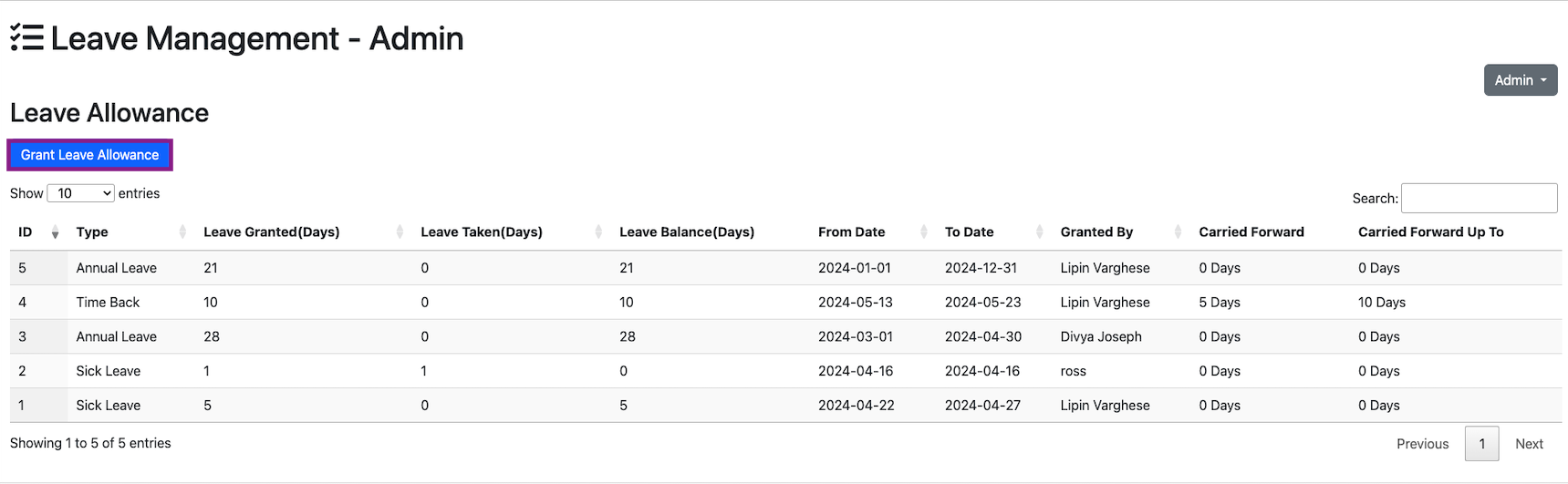Click the Carried Forward column header
This screenshot has height=484, width=1568.
pyautogui.click(x=1251, y=232)
